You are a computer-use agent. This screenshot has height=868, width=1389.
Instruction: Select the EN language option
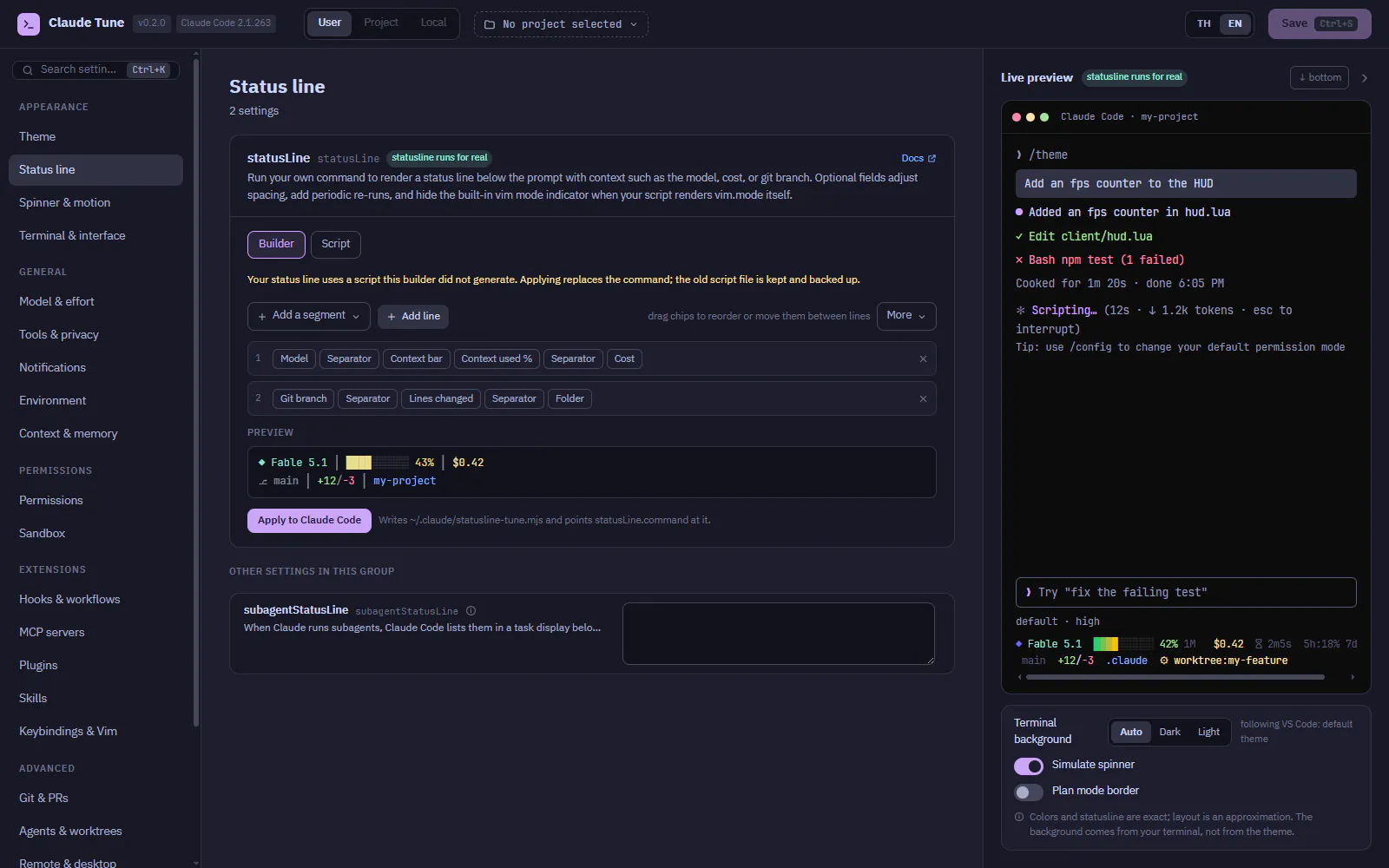pos(1234,24)
